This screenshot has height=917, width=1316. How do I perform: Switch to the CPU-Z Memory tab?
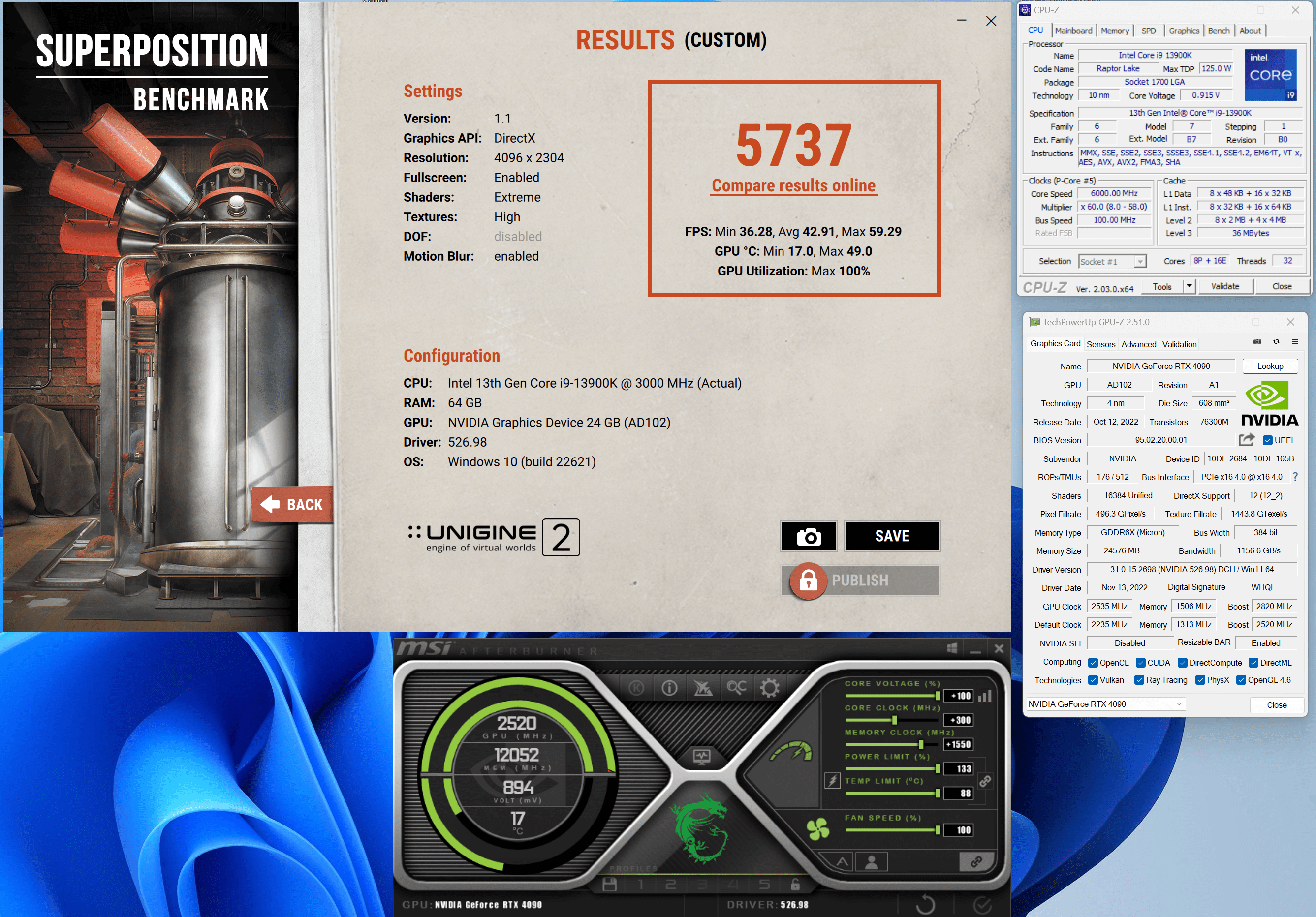click(x=1114, y=31)
